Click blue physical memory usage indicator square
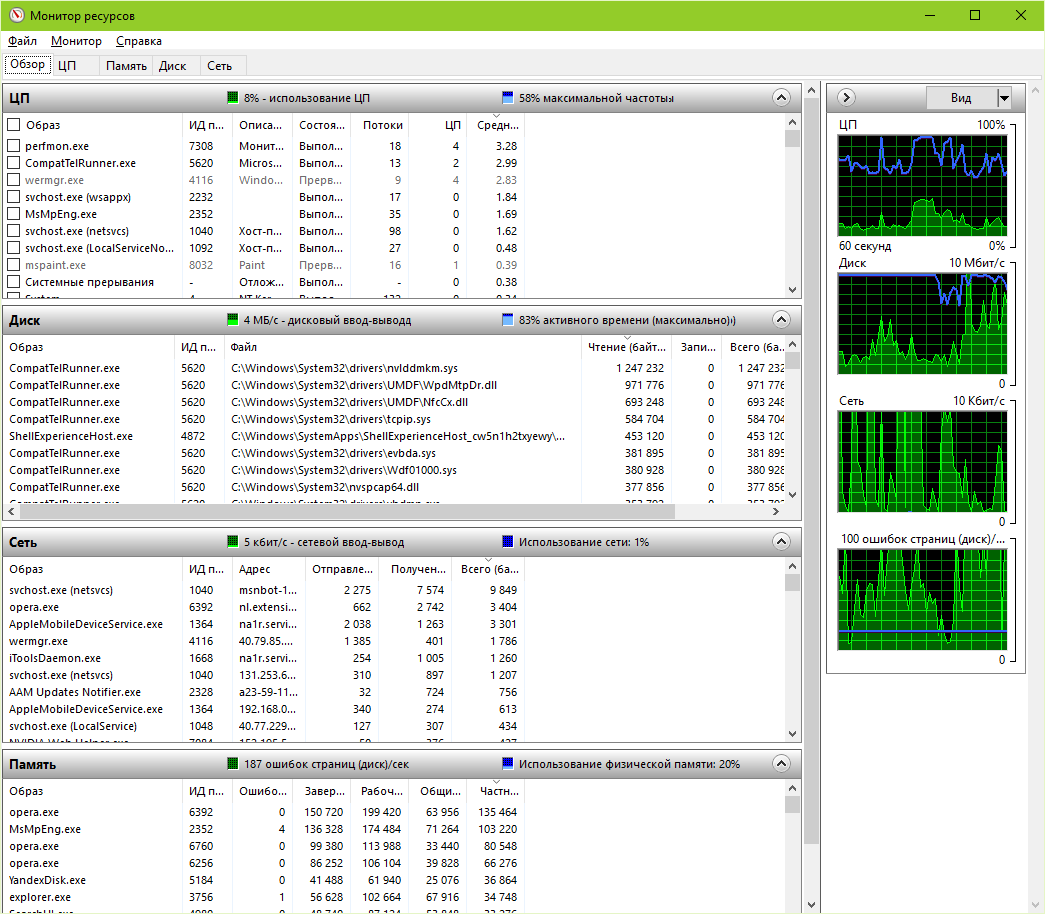This screenshot has width=1045, height=914. [507, 764]
